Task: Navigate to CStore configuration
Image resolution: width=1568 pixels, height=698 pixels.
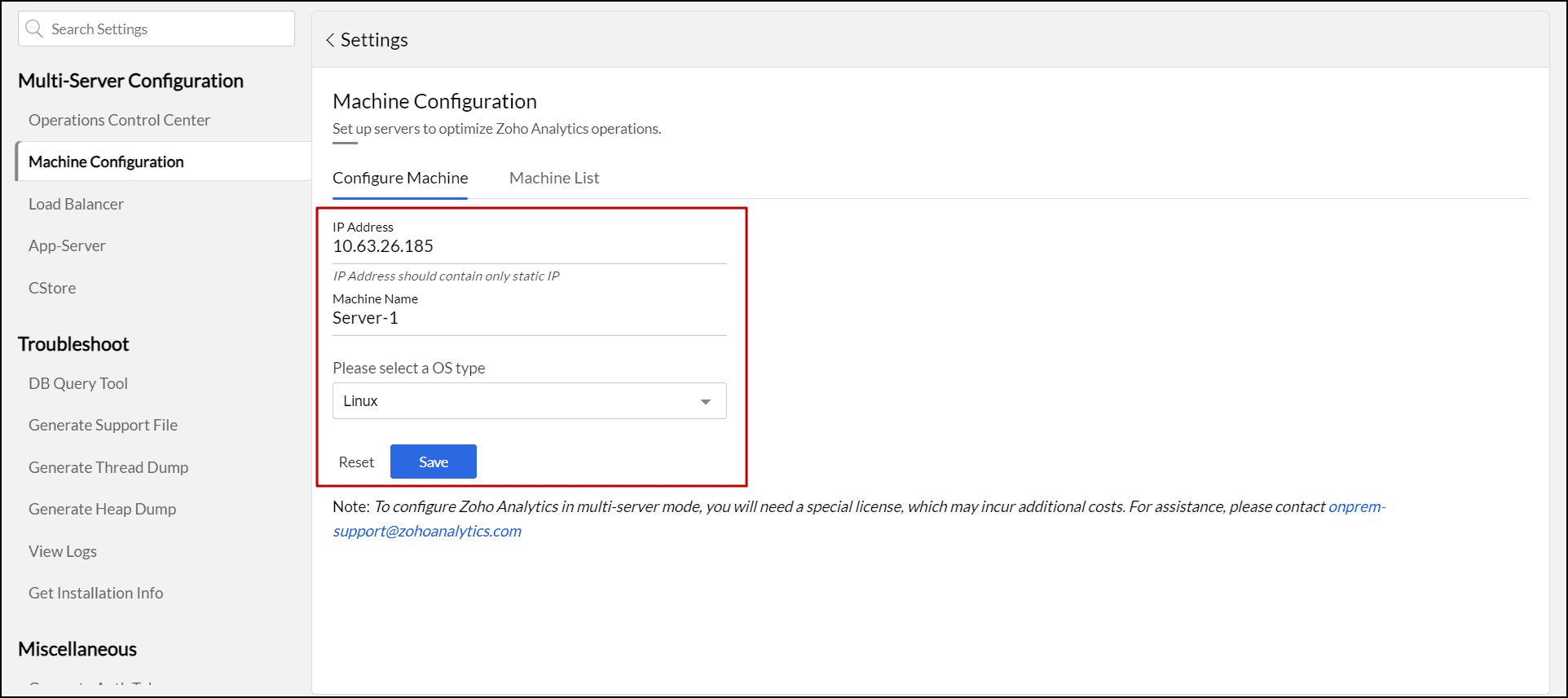Action: point(52,288)
